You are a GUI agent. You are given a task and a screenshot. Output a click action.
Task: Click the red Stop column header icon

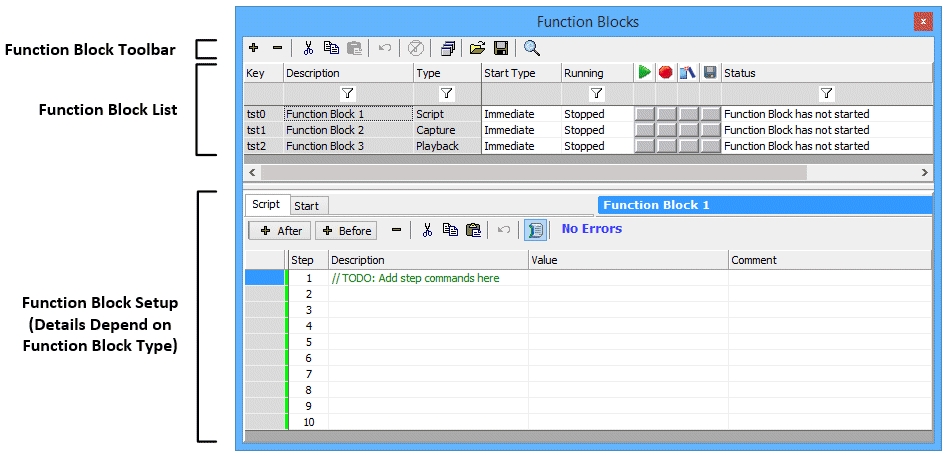666,73
